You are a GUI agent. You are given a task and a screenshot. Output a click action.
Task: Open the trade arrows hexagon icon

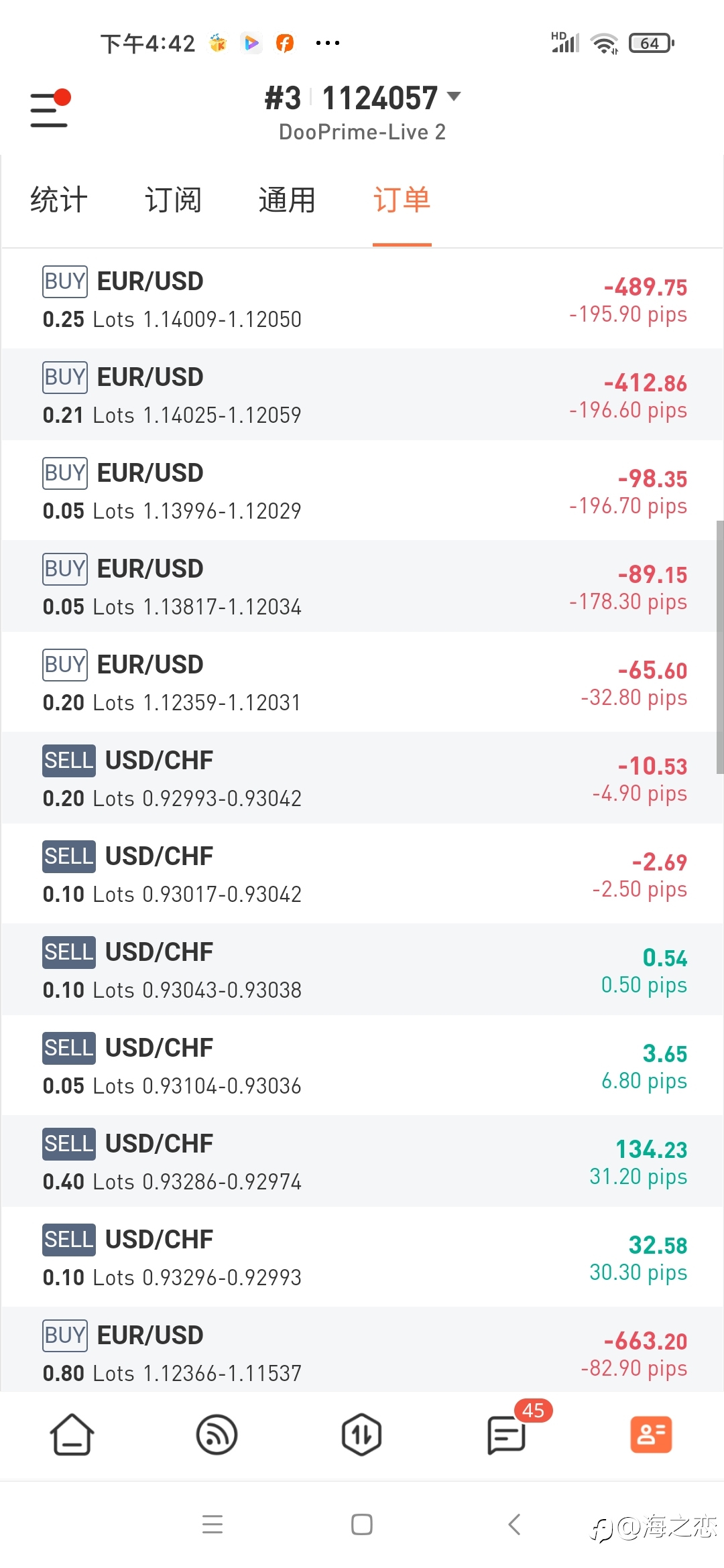click(x=361, y=1435)
